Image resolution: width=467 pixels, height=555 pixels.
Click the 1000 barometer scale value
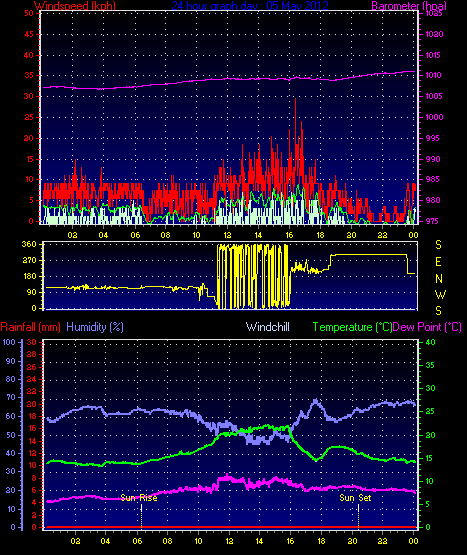(434, 117)
